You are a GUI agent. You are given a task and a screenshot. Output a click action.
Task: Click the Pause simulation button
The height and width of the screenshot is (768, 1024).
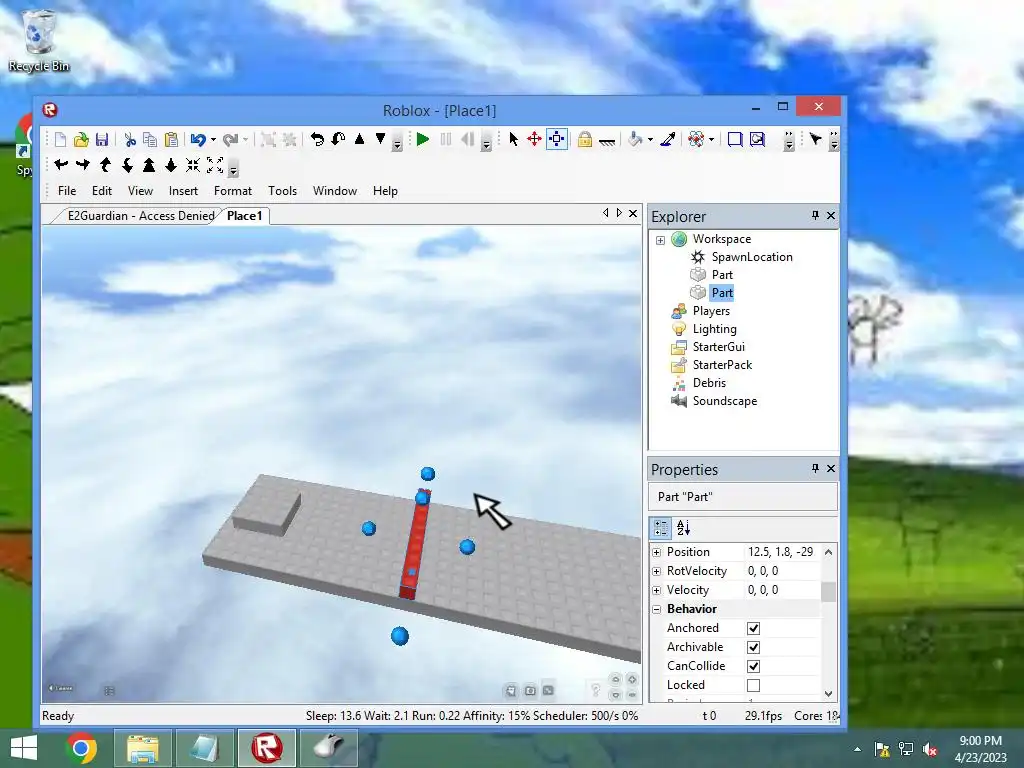pos(445,139)
